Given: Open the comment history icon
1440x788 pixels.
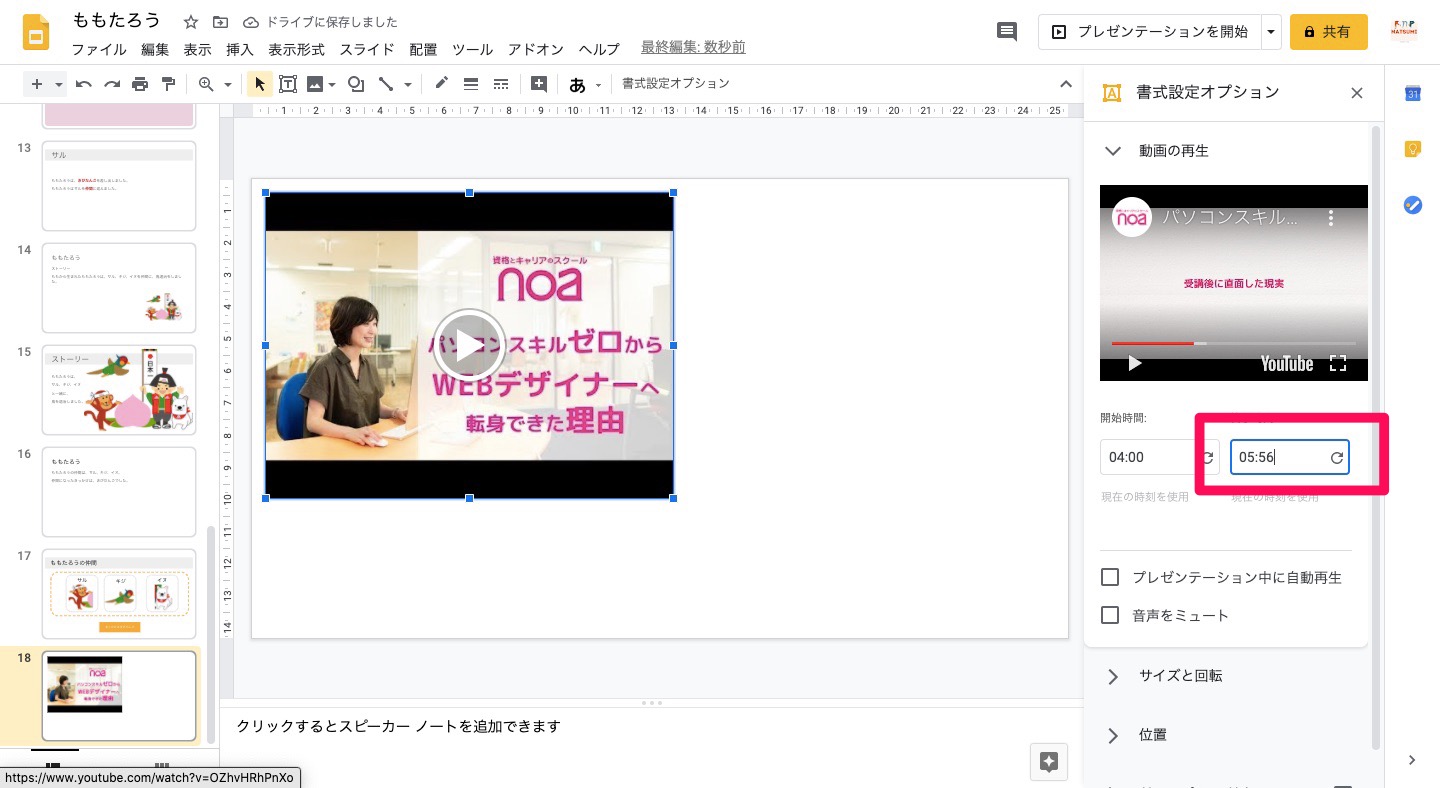Looking at the screenshot, I should (1007, 32).
